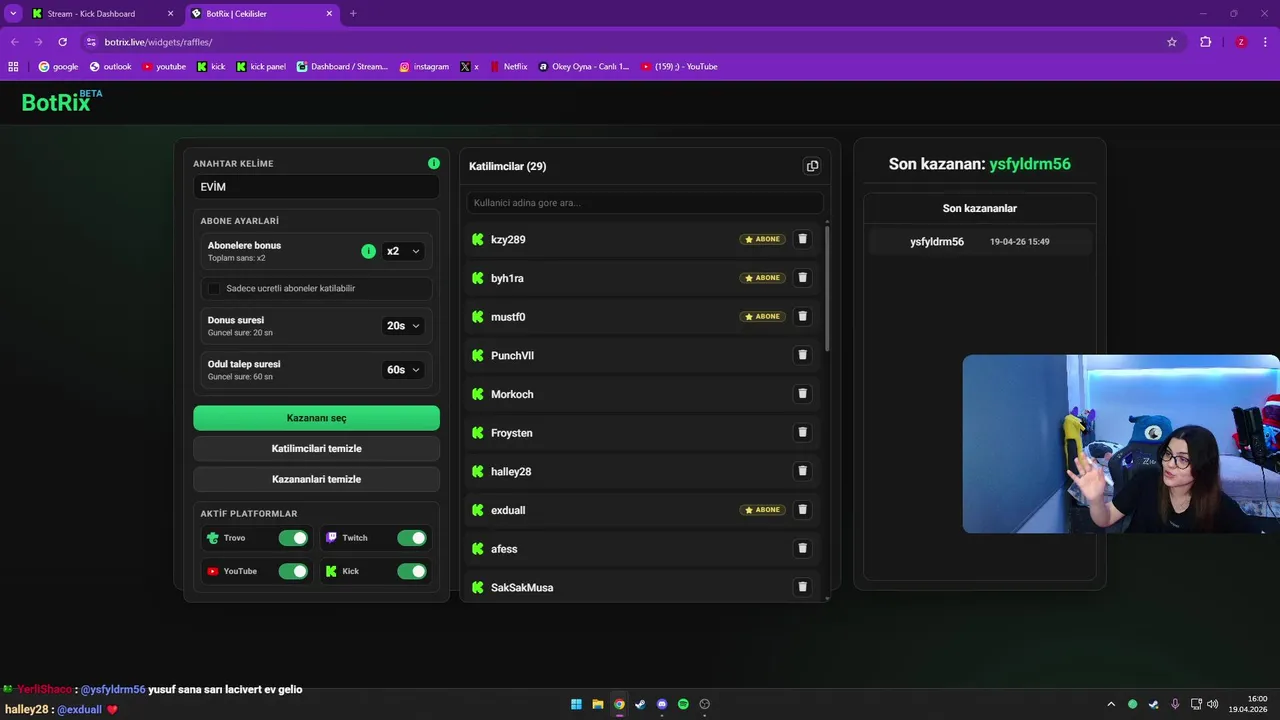This screenshot has width=1280, height=720.
Task: Click info icon beside Abonelere bonus
Action: (x=368, y=251)
